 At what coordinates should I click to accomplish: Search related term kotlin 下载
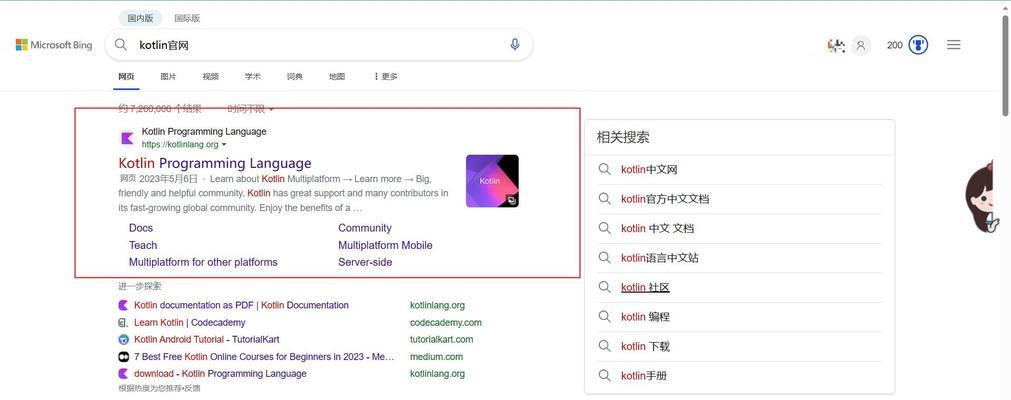click(x=645, y=346)
